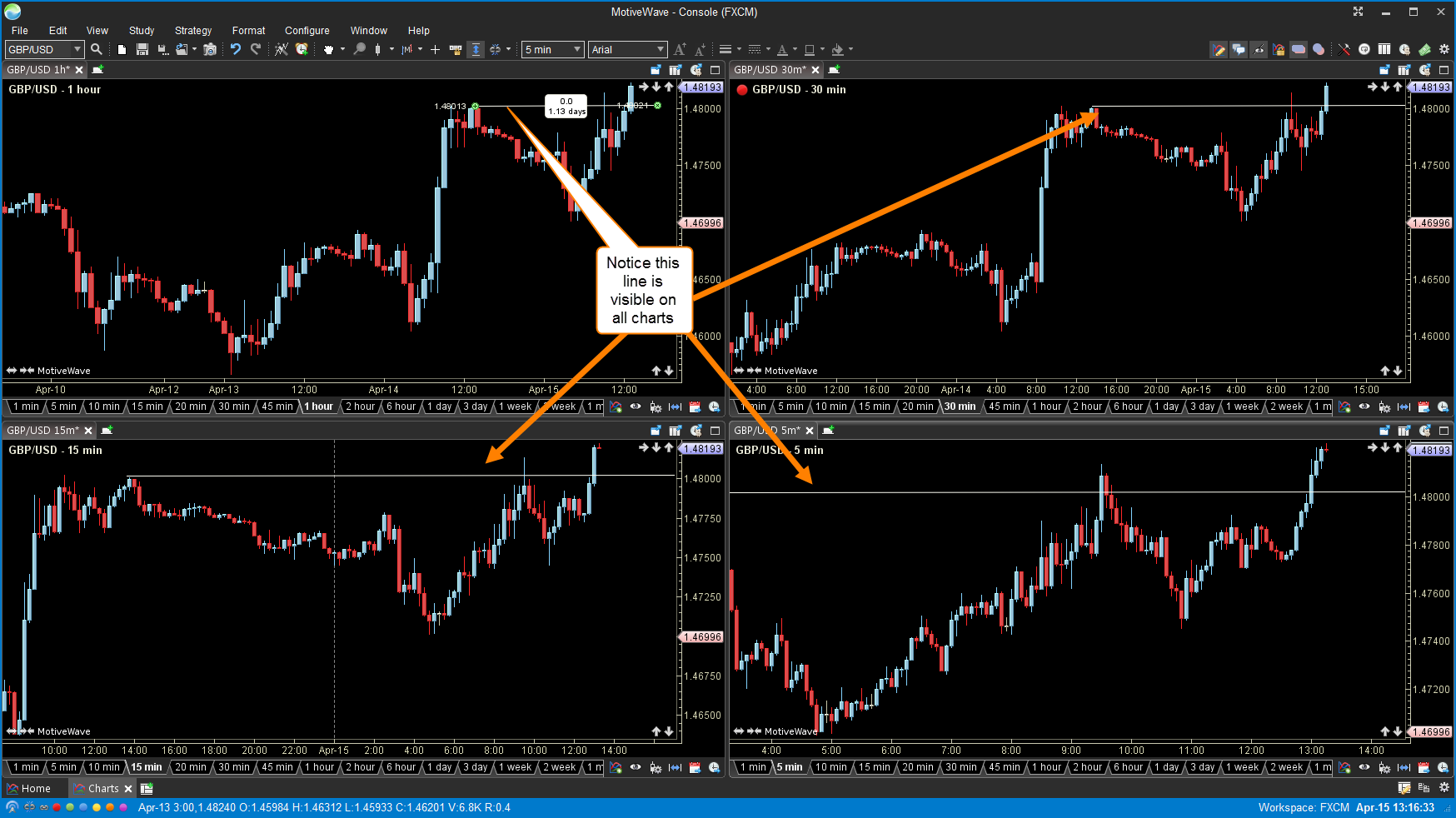This screenshot has height=818, width=1456.
Task: Take a chart screenshot with camera icon
Action: (x=210, y=49)
